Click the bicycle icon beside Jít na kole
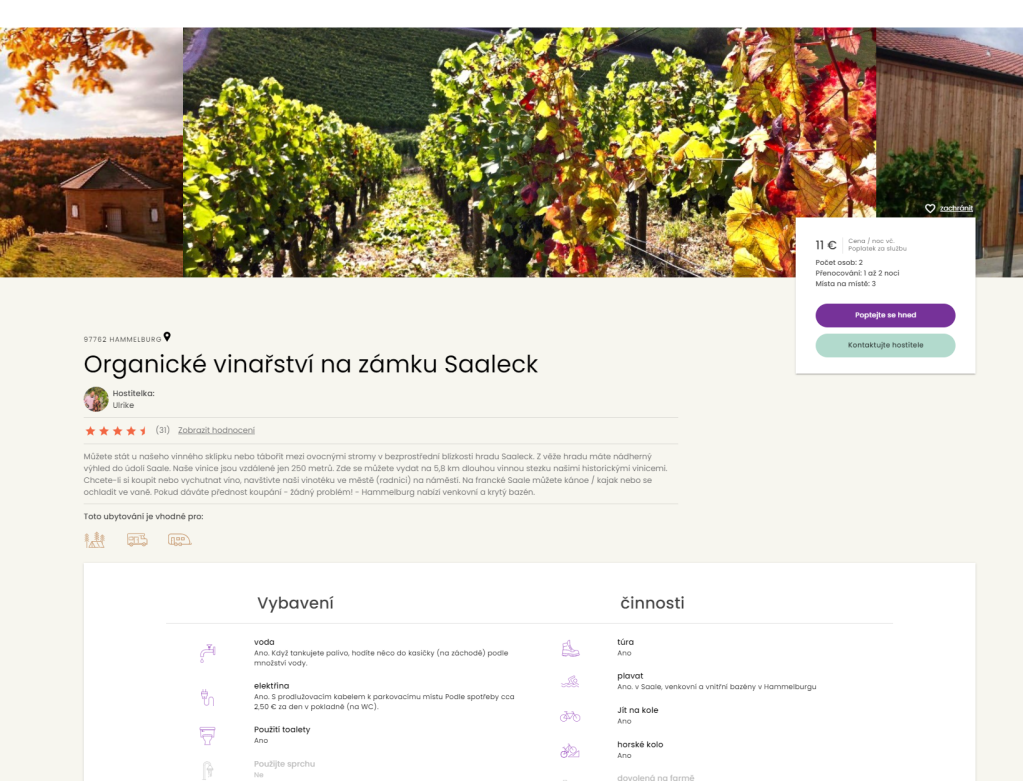This screenshot has height=781, width=1023. (x=570, y=716)
